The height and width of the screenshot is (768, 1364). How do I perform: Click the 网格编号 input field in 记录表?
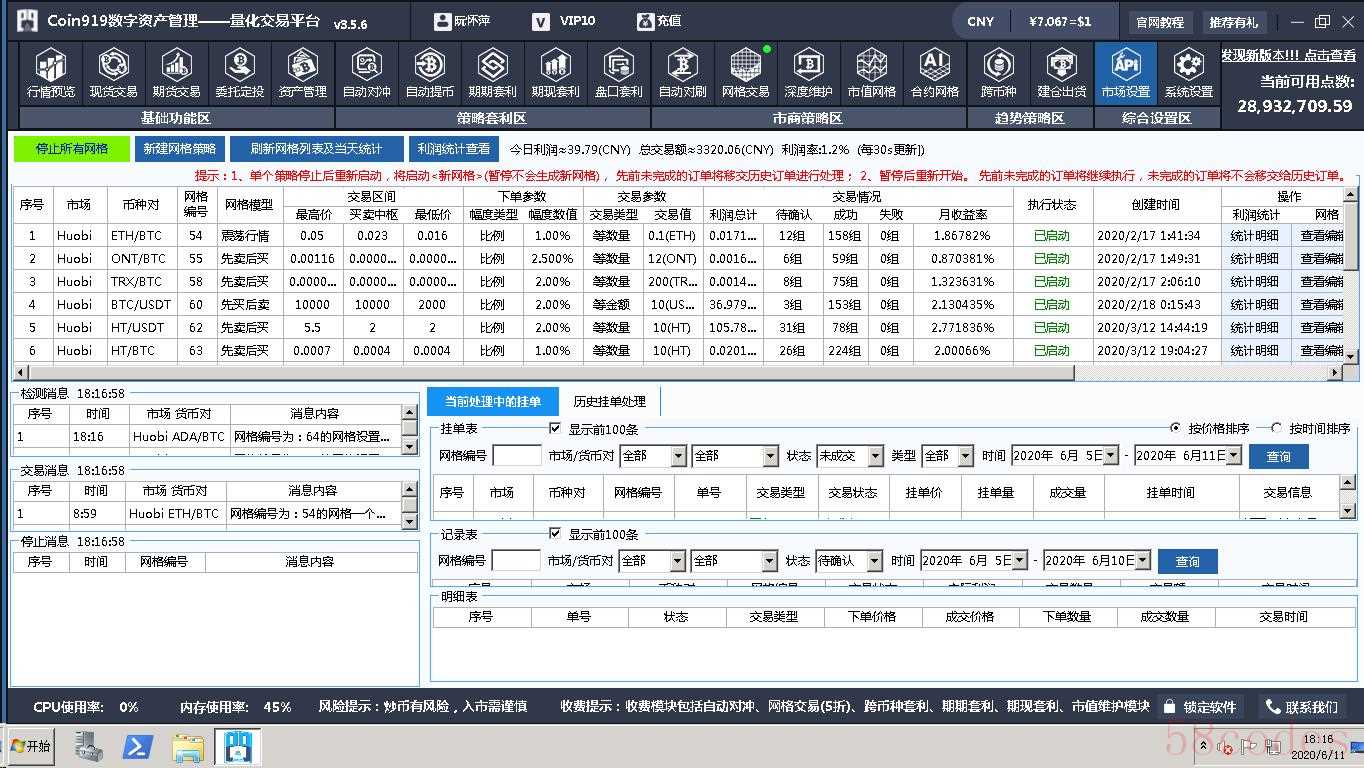pos(516,561)
